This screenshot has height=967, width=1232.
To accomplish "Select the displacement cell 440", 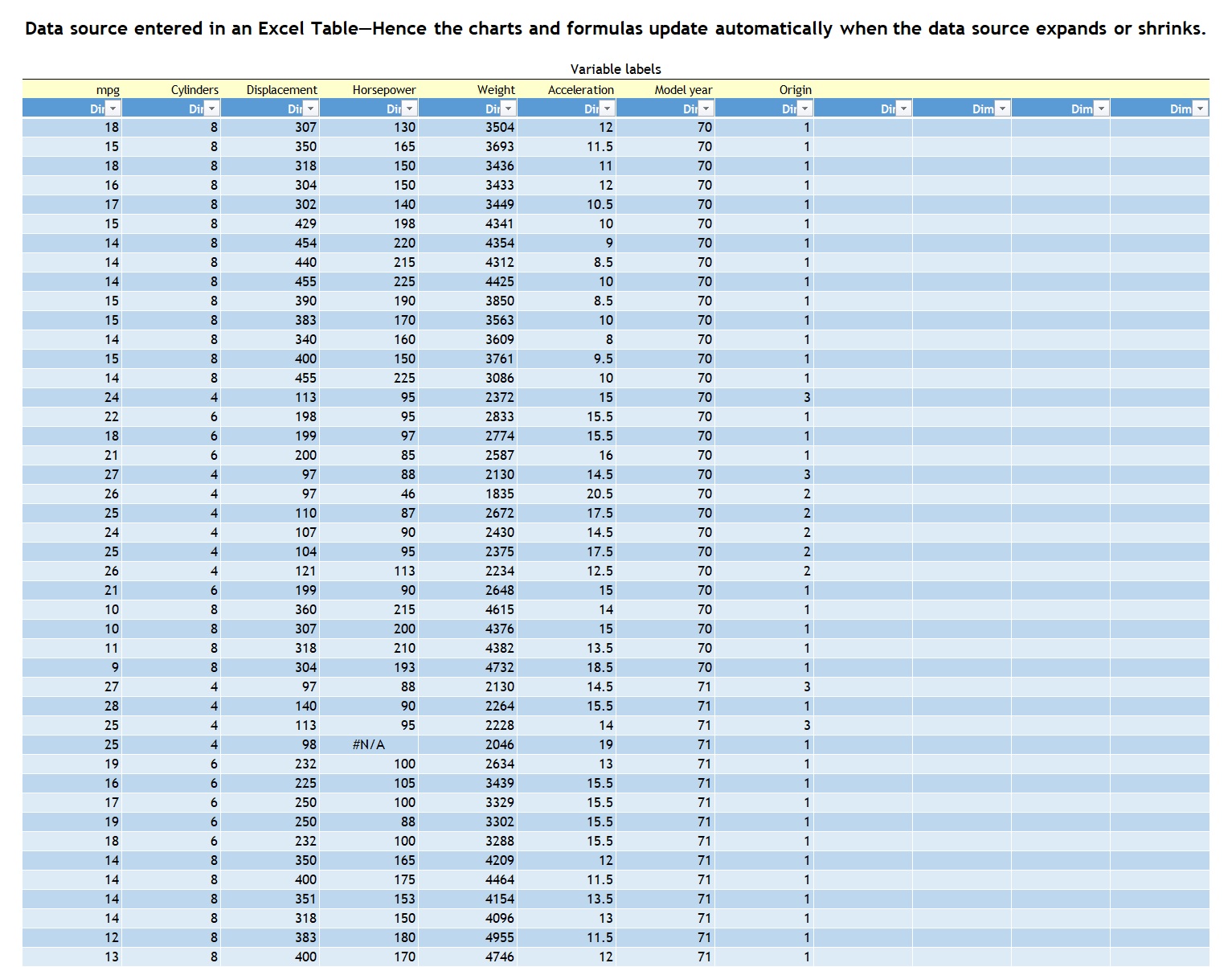I will point(270,262).
